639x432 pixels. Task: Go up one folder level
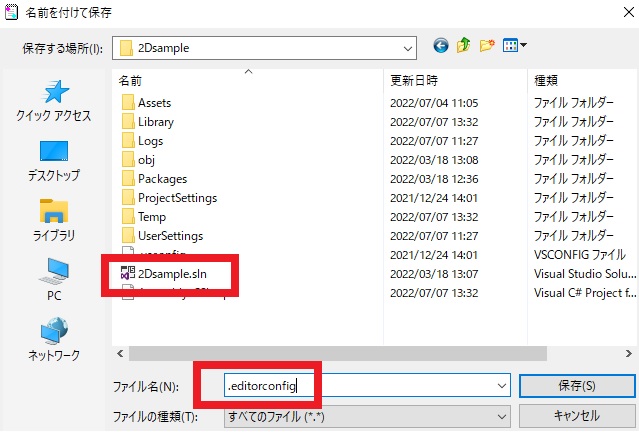[x=464, y=46]
